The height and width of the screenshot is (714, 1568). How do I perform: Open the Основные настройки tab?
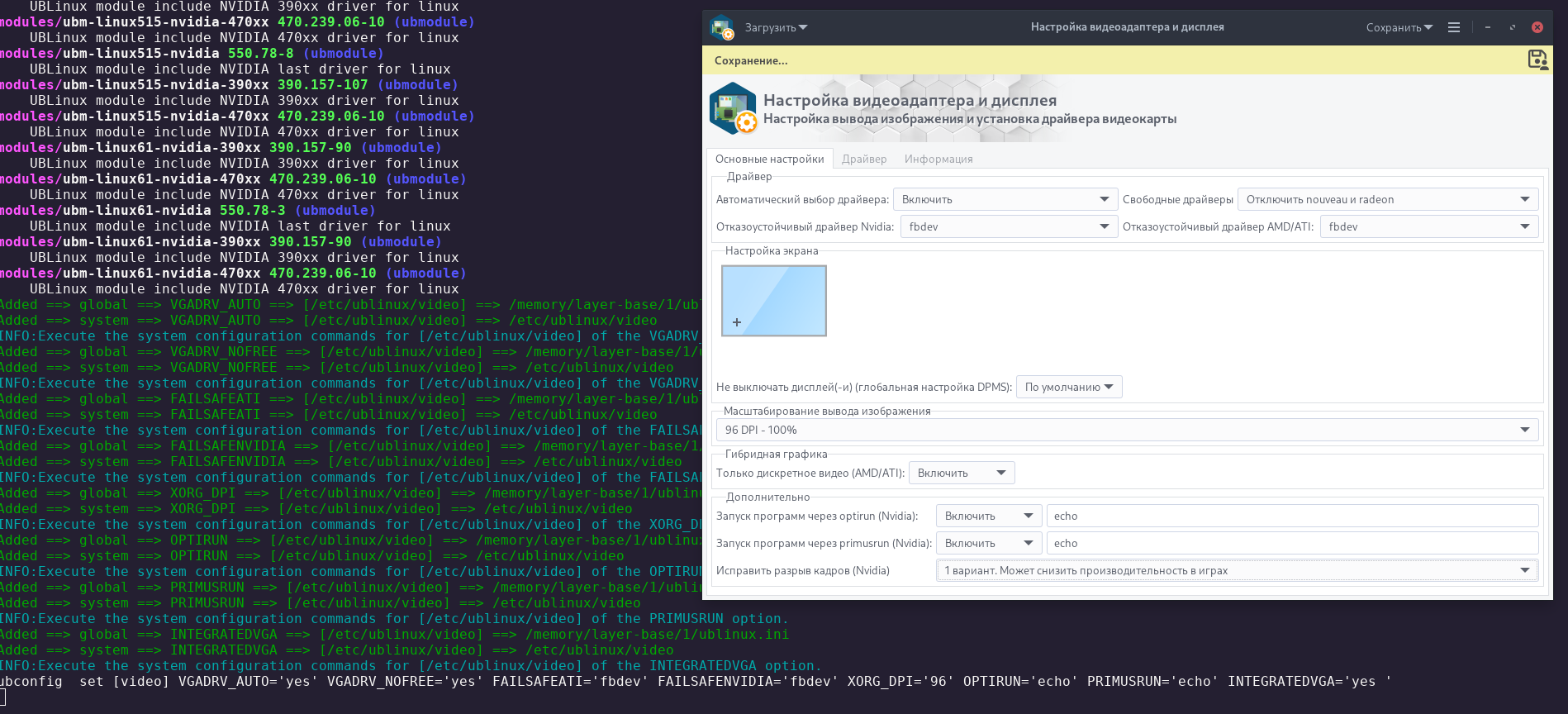[x=769, y=159]
